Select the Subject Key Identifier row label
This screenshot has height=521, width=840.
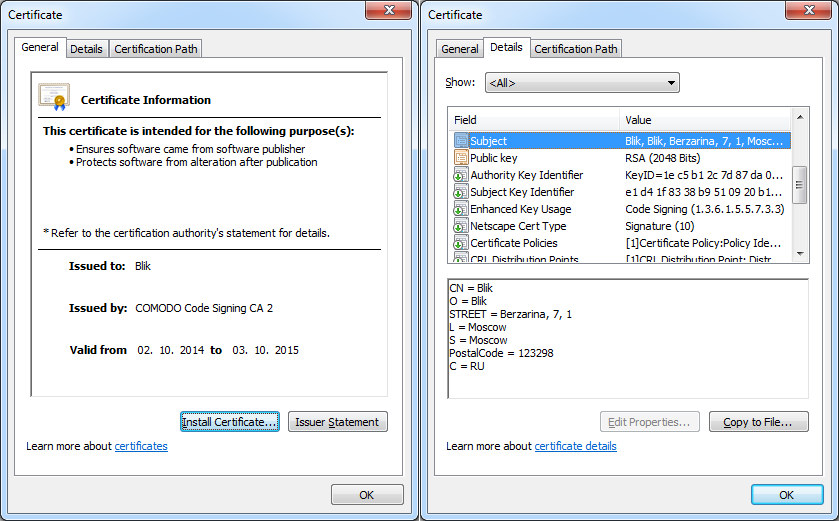click(522, 192)
